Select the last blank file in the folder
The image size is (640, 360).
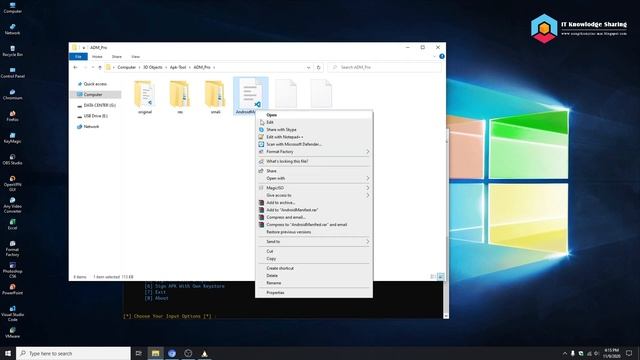tap(321, 94)
